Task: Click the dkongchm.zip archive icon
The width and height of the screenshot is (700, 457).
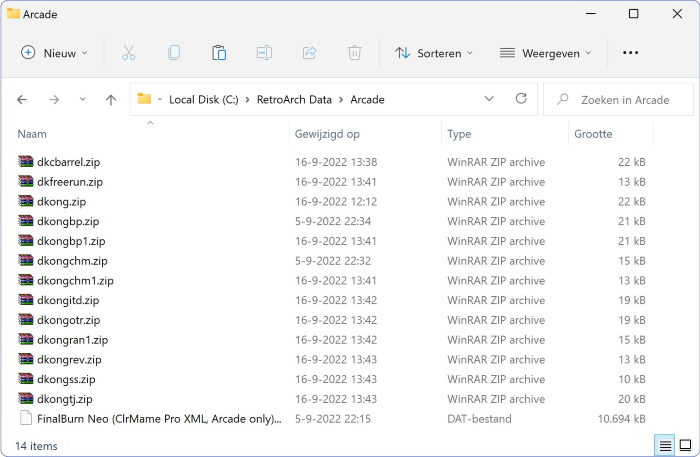Action: (26, 260)
